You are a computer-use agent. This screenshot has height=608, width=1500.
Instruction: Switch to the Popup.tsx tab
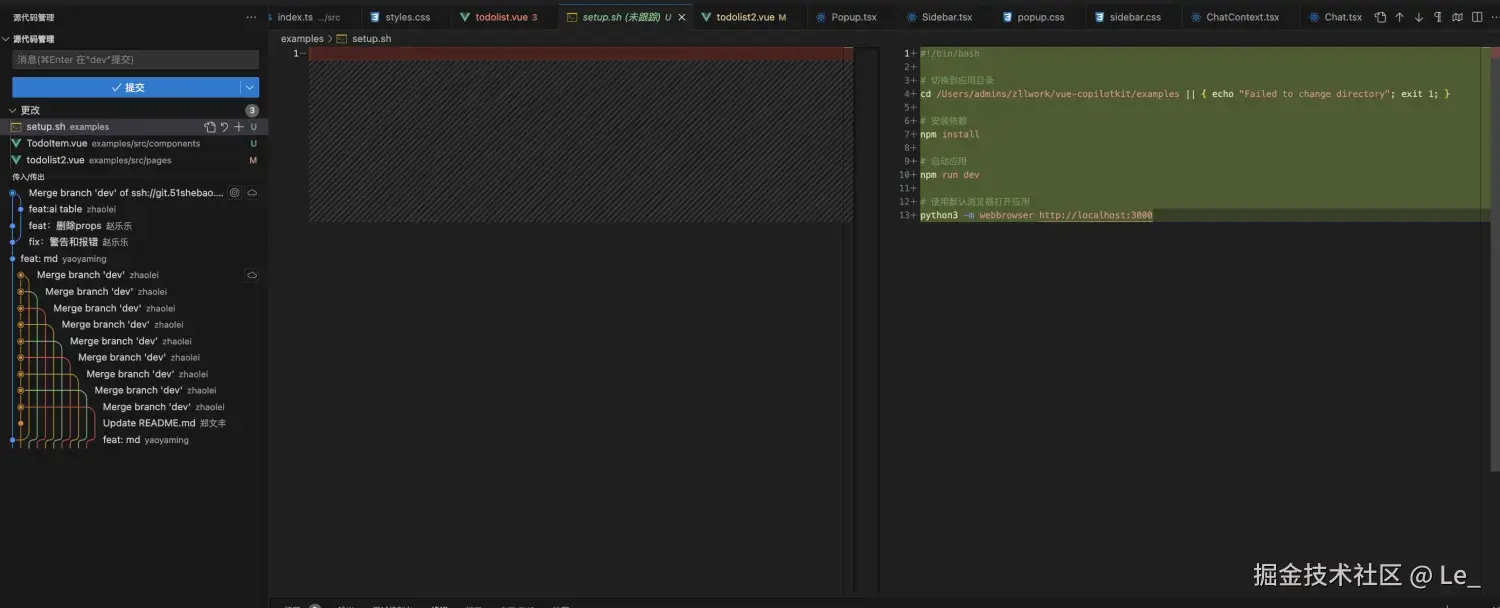846,17
